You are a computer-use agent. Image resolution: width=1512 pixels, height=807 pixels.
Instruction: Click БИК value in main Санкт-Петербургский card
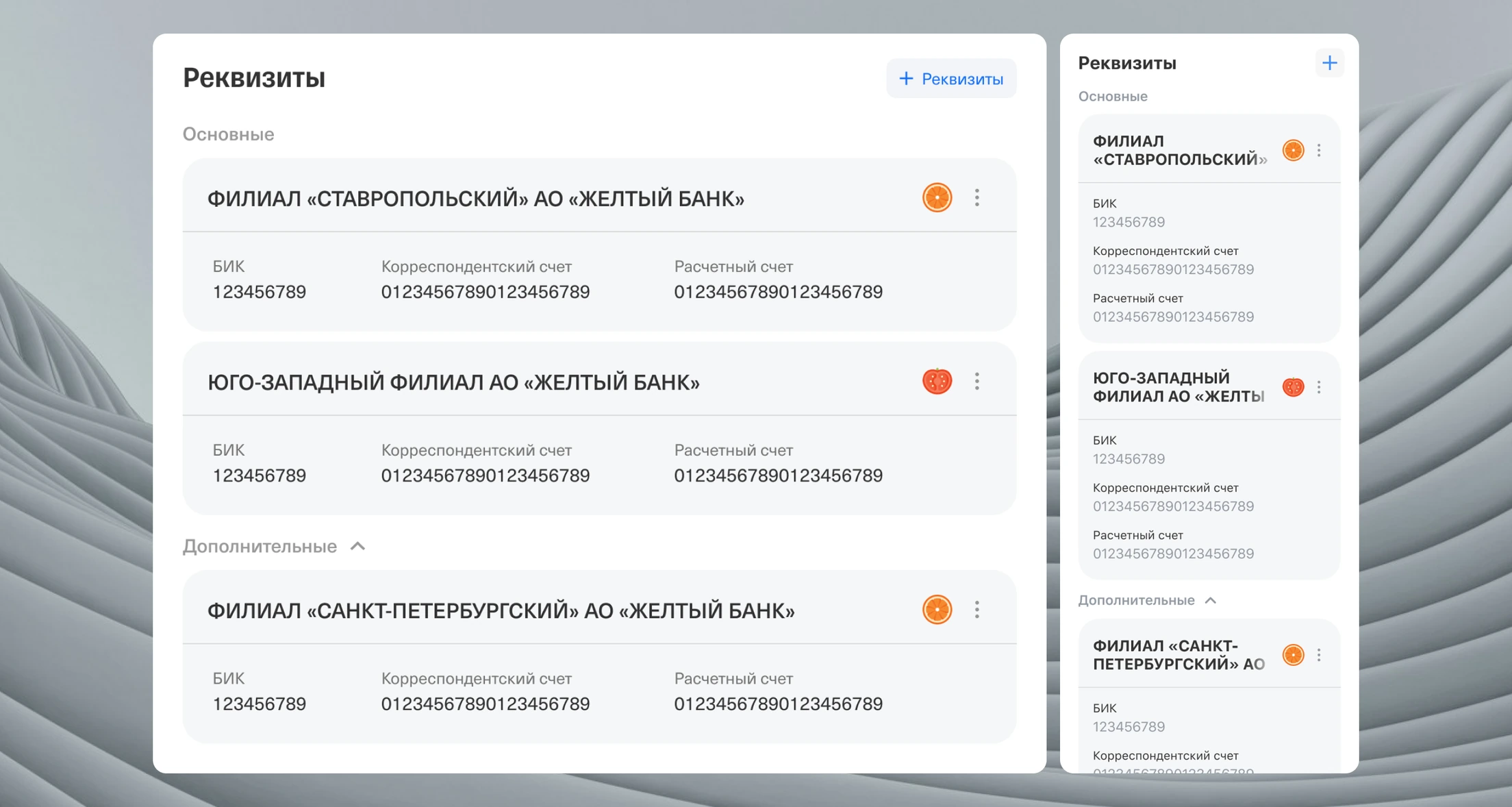click(x=259, y=704)
